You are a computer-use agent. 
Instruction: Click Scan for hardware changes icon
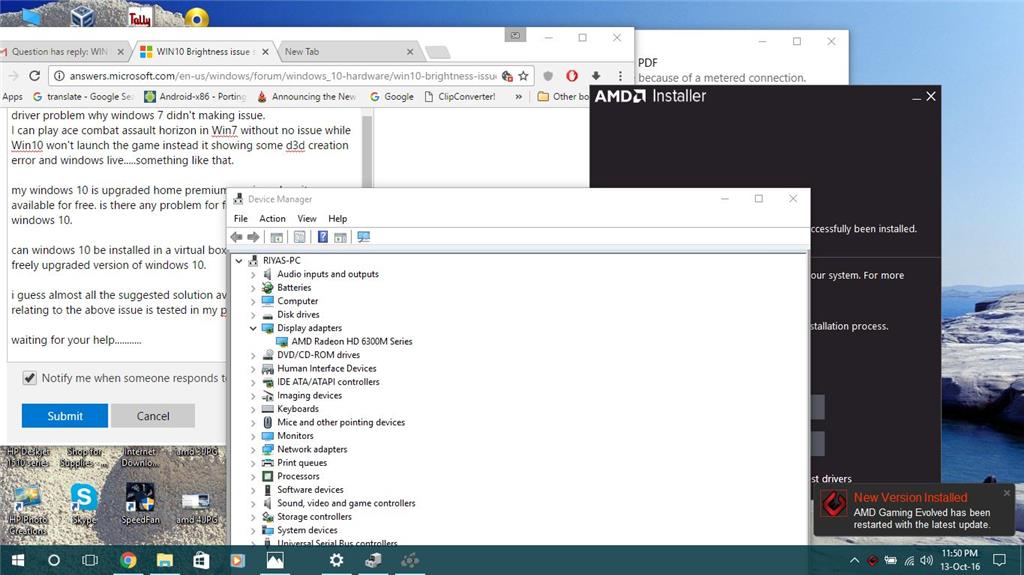364,237
